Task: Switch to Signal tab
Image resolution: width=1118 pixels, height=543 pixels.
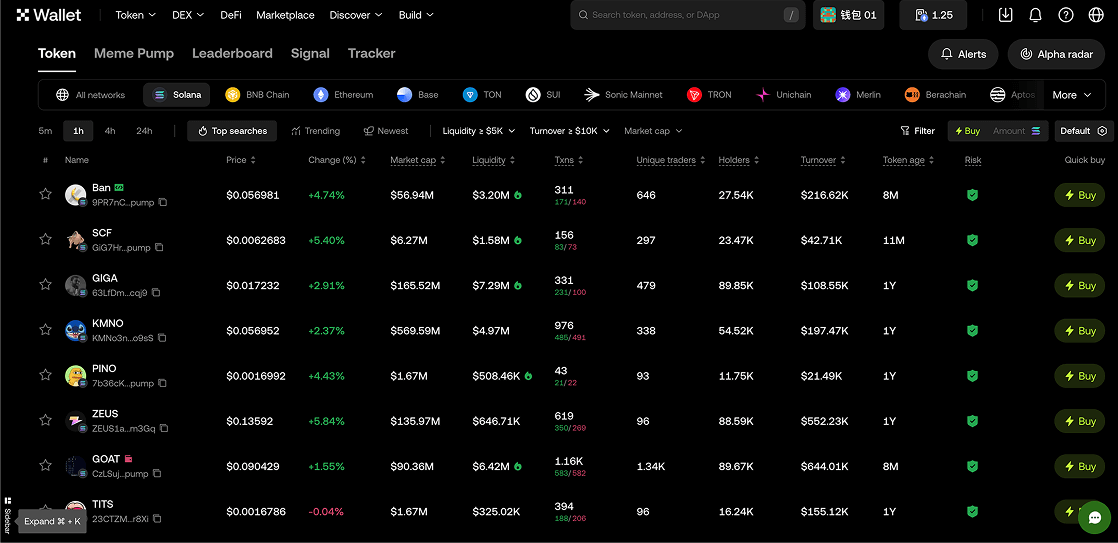Action: click(x=310, y=53)
